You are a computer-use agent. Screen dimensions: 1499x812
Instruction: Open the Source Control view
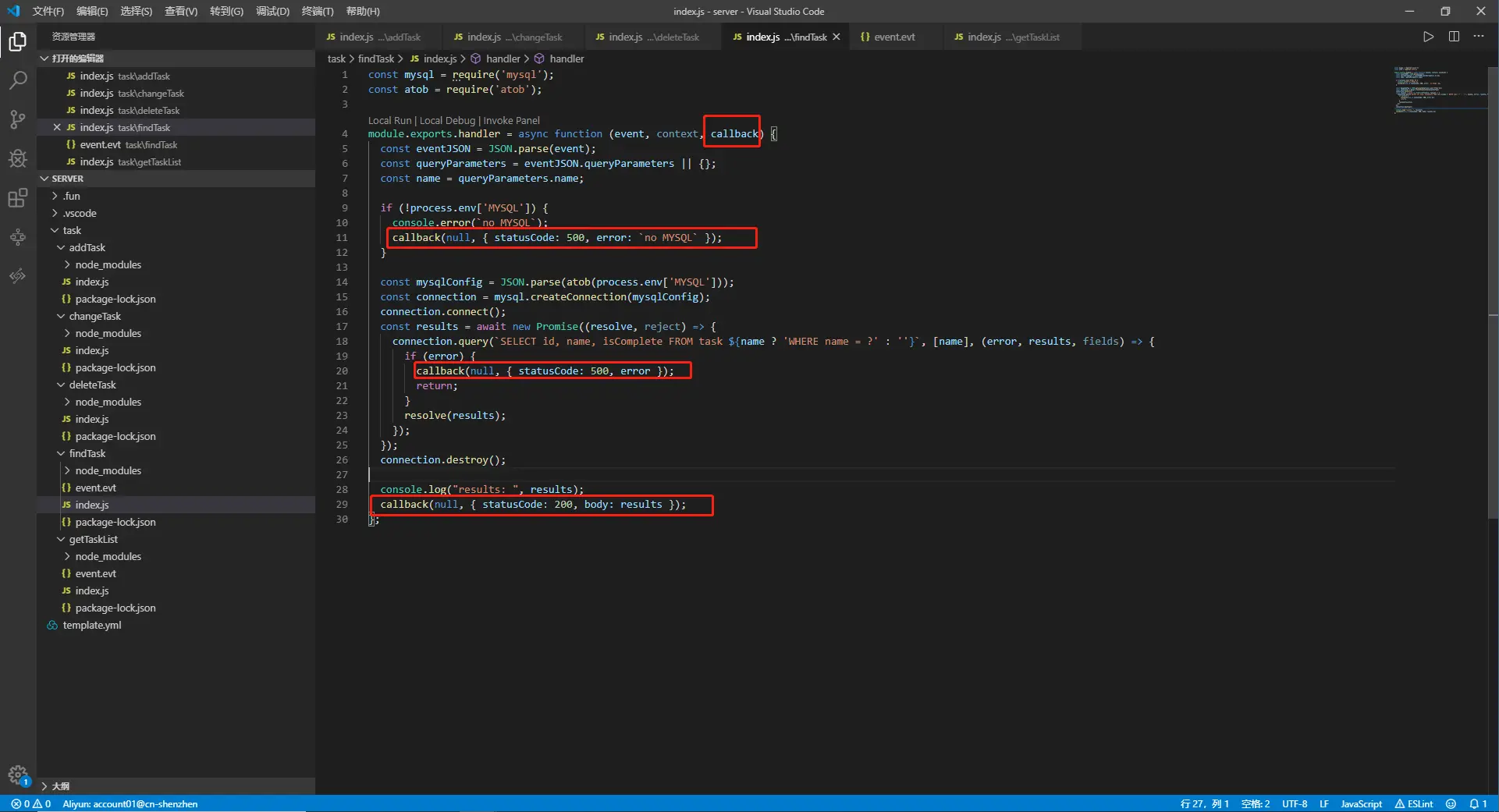18,119
